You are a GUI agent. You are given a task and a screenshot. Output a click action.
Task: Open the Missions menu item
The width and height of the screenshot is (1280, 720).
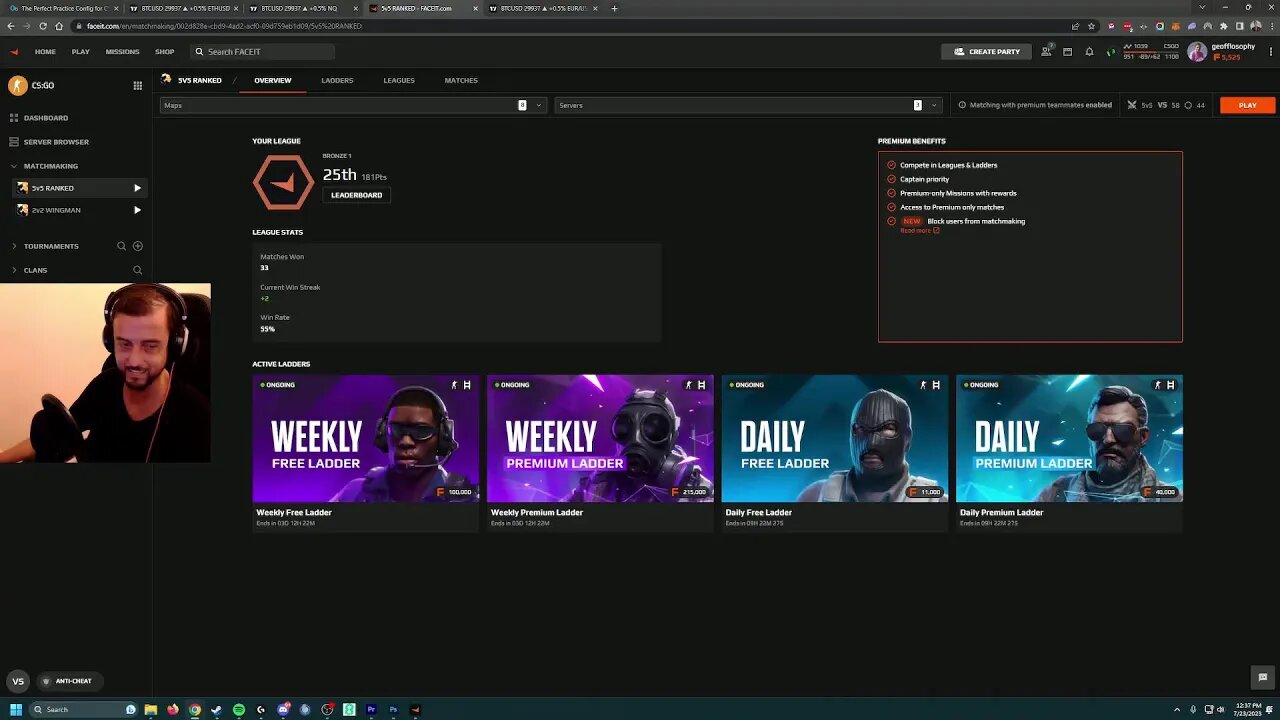[x=122, y=51]
